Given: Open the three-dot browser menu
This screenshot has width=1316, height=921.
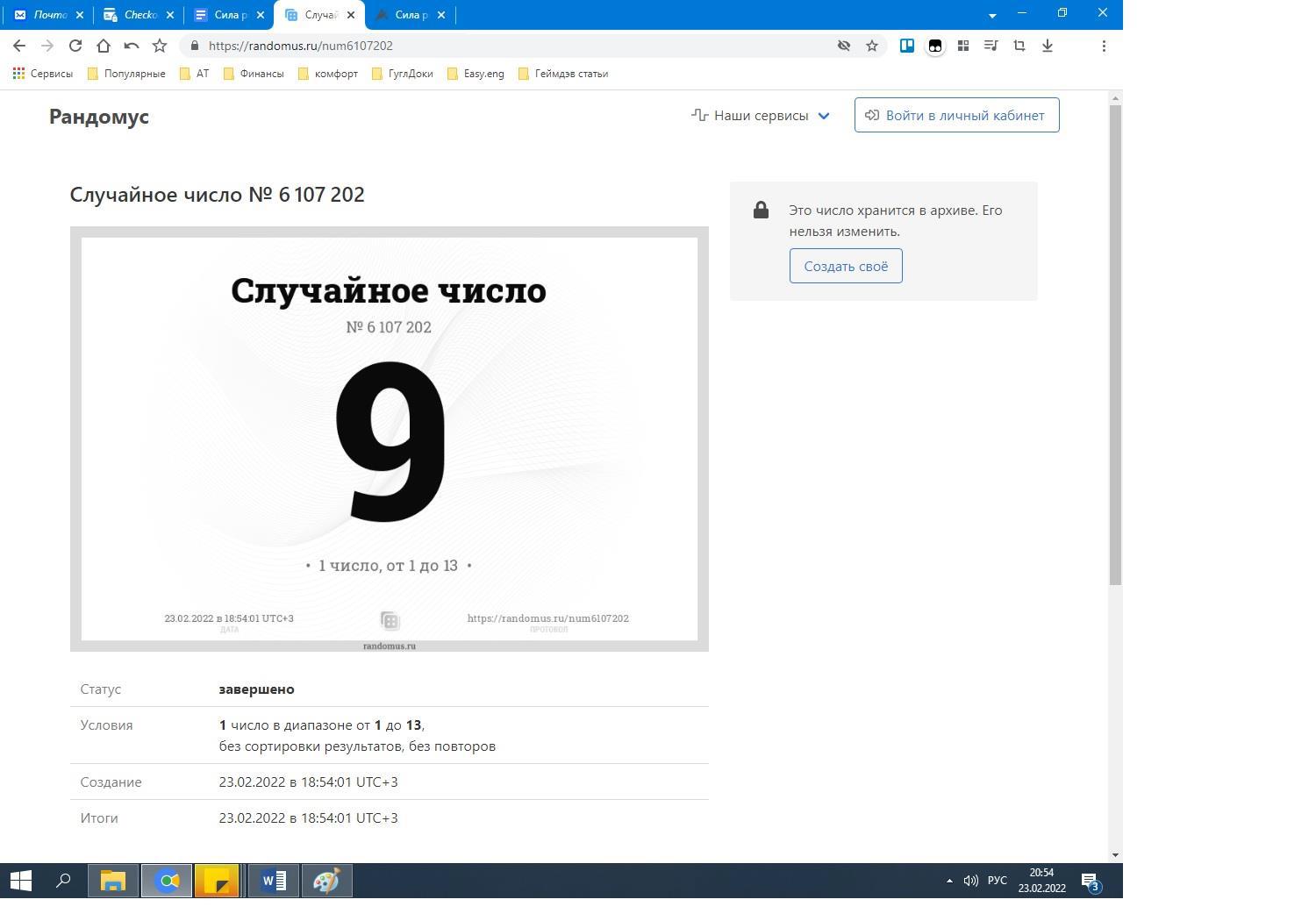Looking at the screenshot, I should point(1104,46).
